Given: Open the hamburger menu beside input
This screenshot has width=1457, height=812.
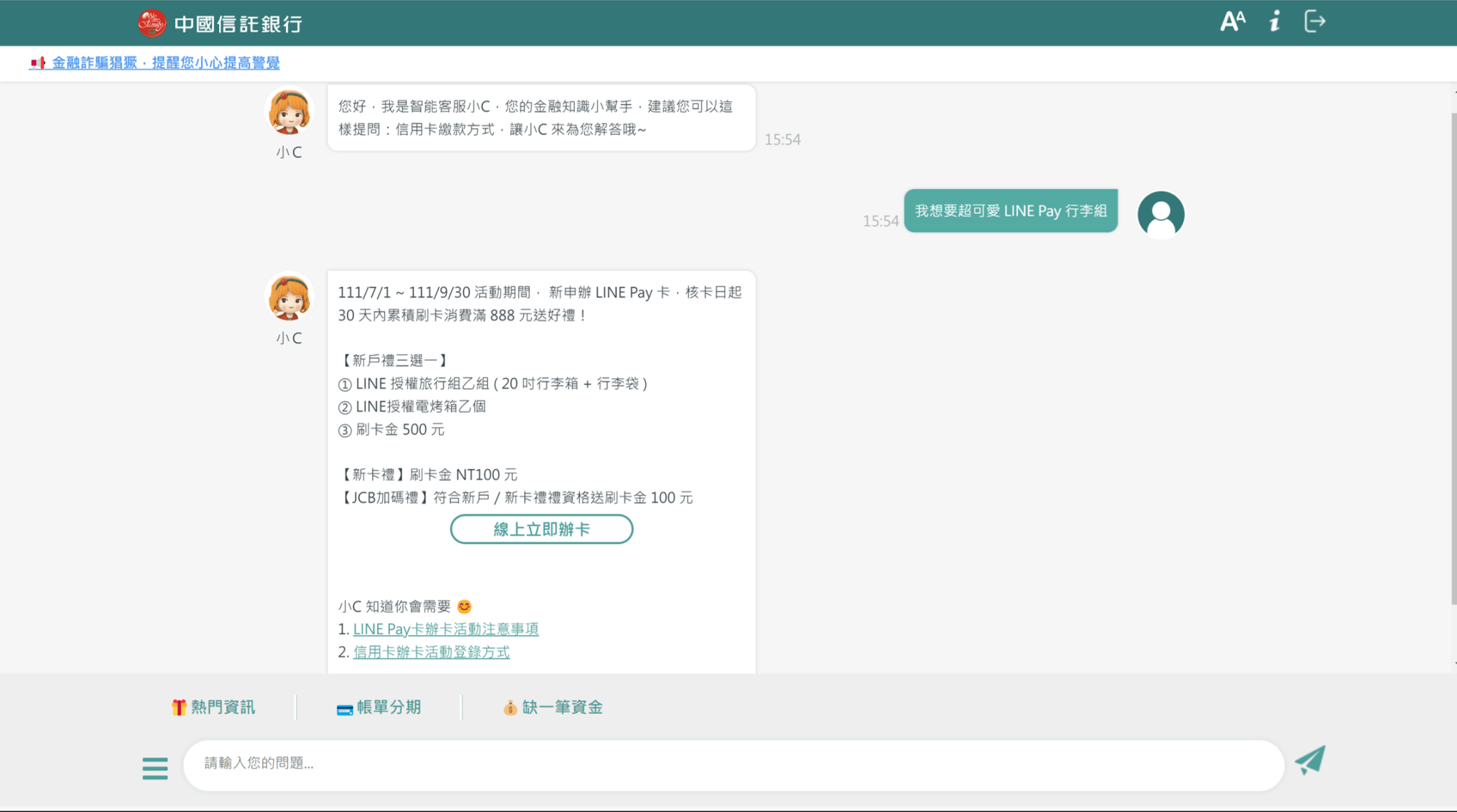Looking at the screenshot, I should 155,768.
